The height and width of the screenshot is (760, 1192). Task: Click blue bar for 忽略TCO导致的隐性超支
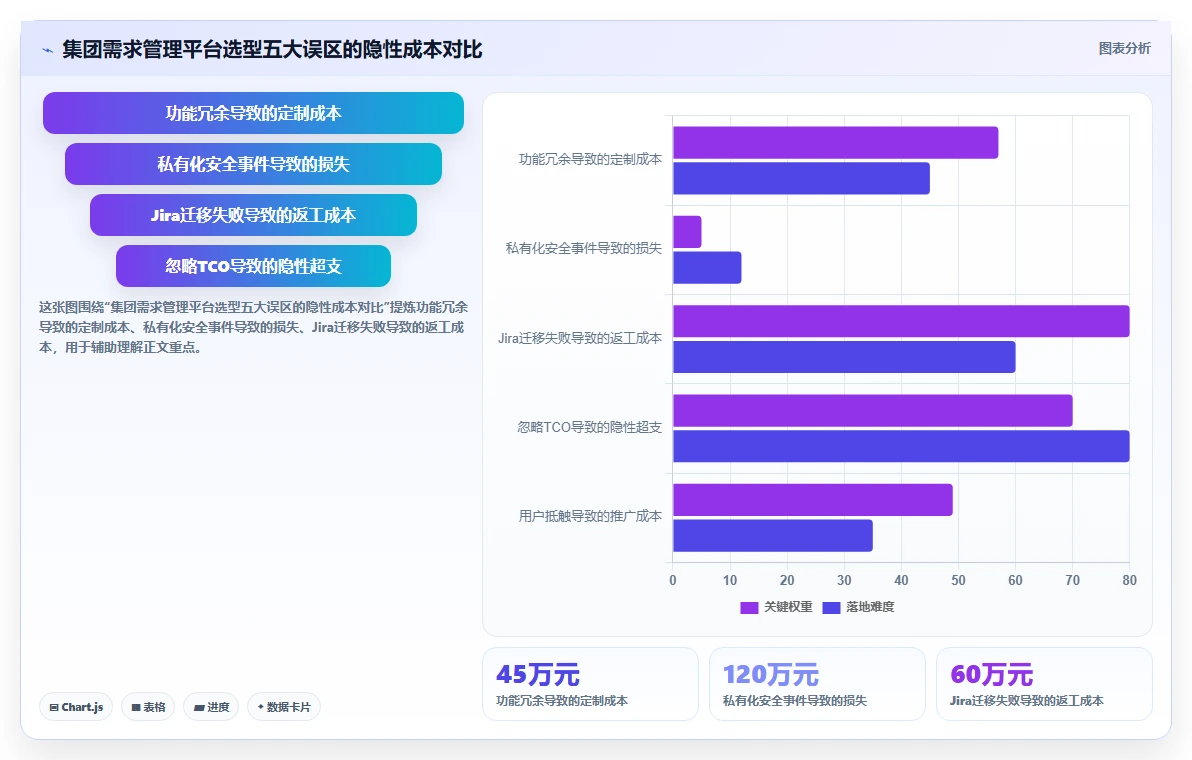pos(901,446)
